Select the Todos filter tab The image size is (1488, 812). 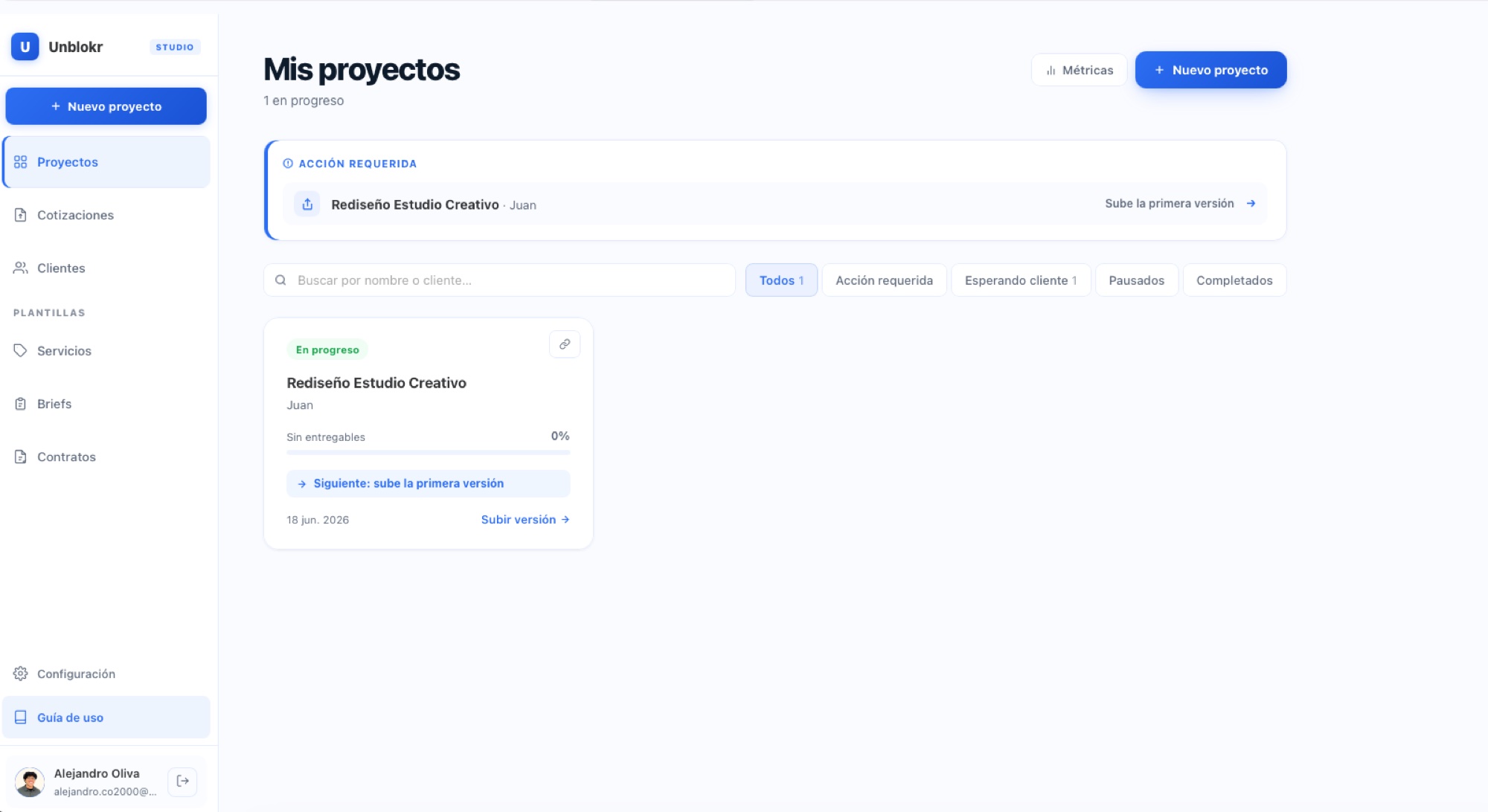[781, 280]
